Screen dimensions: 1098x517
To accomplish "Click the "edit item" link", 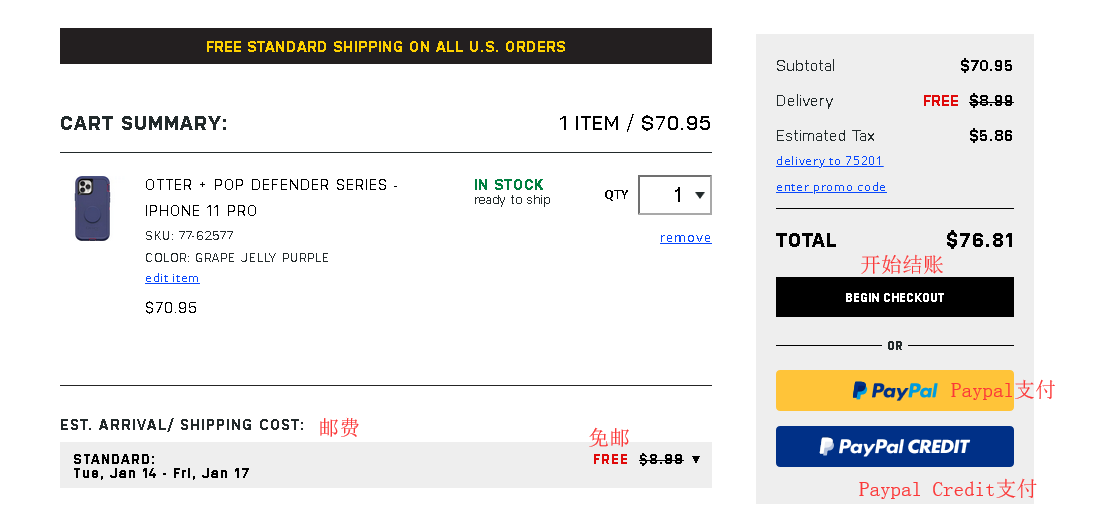I will click(172, 278).
